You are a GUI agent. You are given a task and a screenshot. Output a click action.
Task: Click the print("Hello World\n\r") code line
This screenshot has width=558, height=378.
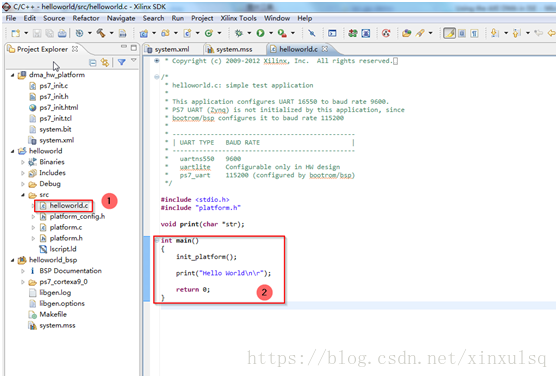[223, 273]
